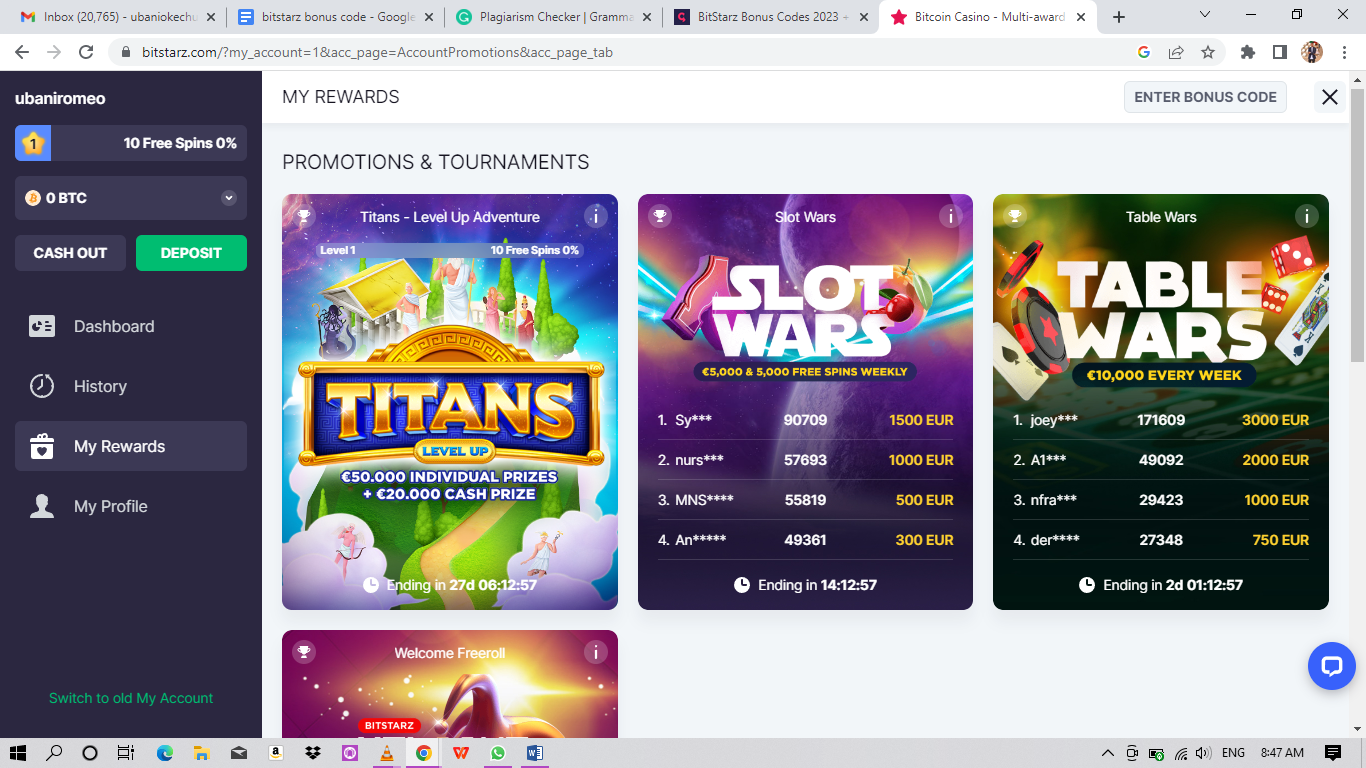Open VLC from the taskbar

pyautogui.click(x=387, y=753)
